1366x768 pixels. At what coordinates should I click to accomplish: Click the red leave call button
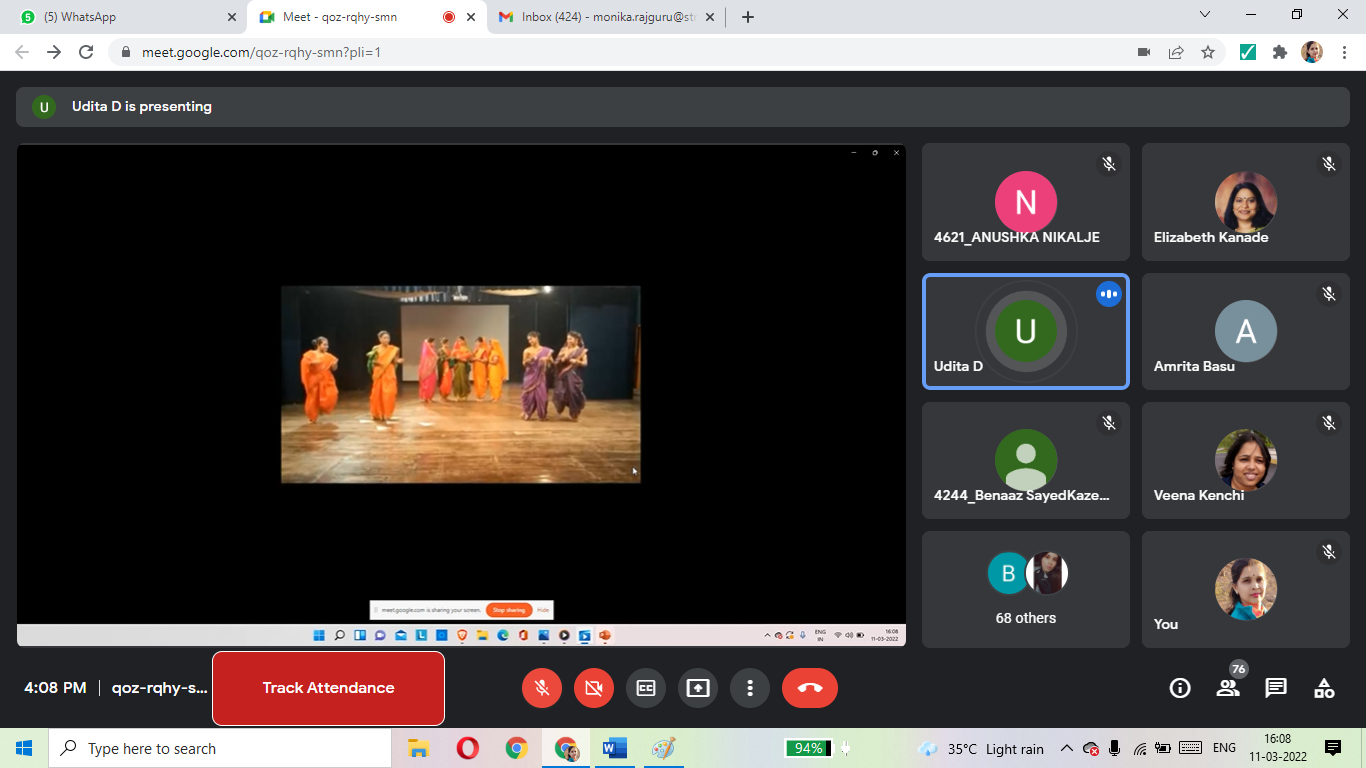[809, 688]
